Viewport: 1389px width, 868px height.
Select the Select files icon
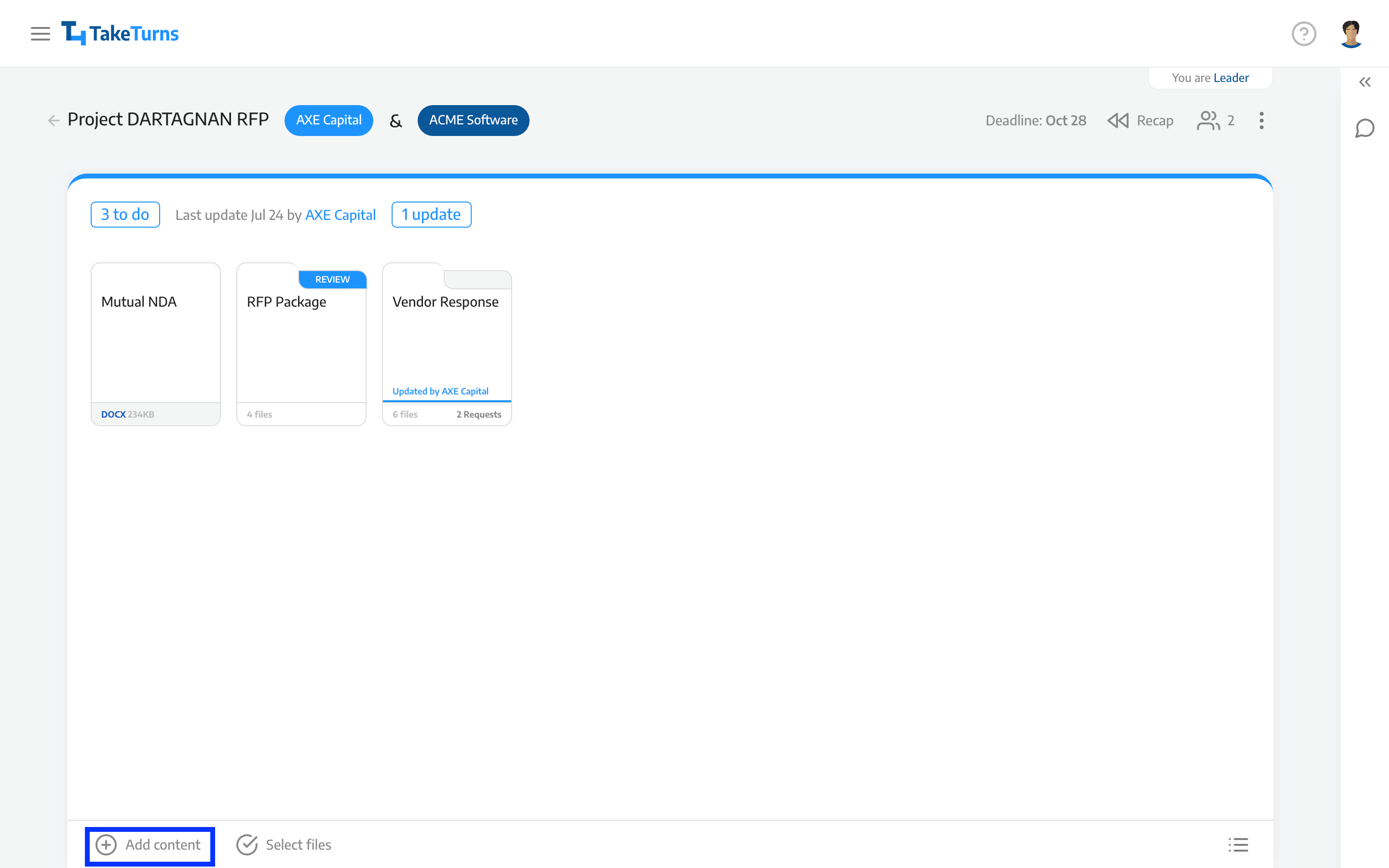247,845
